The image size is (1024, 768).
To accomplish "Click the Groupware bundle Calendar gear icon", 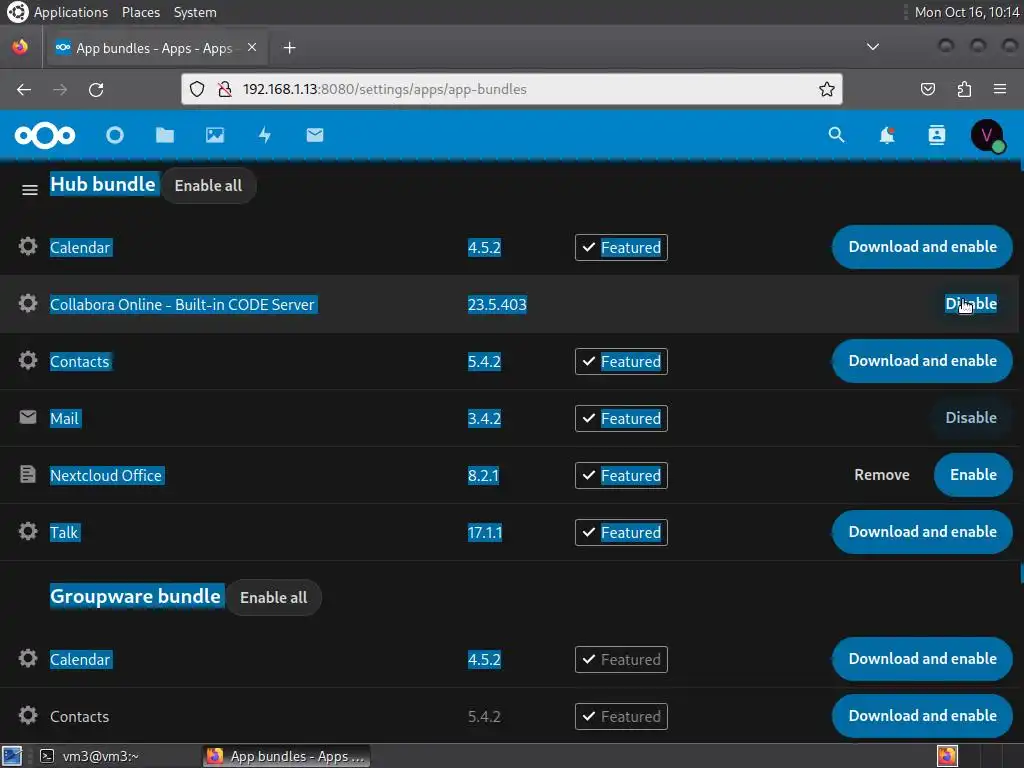I will tap(27, 658).
